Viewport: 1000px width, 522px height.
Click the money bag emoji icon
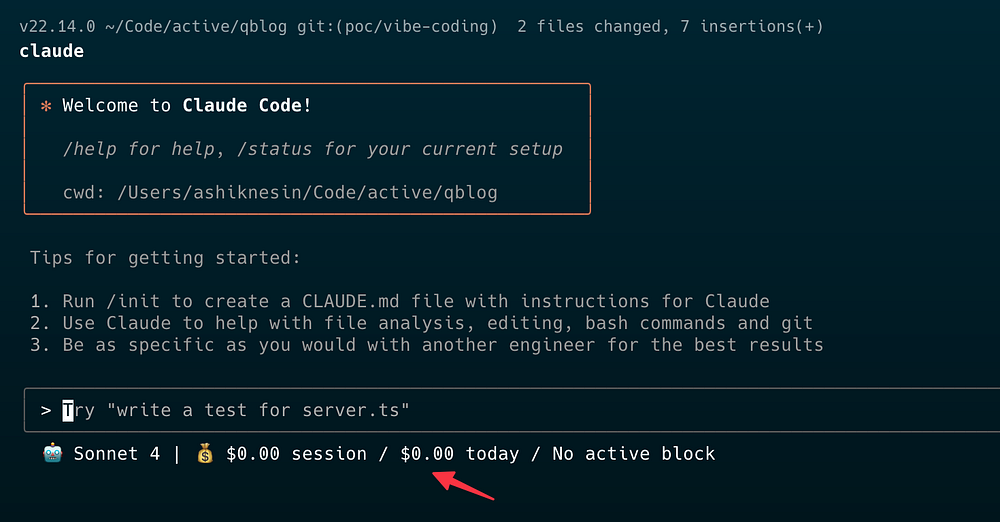tap(205, 453)
